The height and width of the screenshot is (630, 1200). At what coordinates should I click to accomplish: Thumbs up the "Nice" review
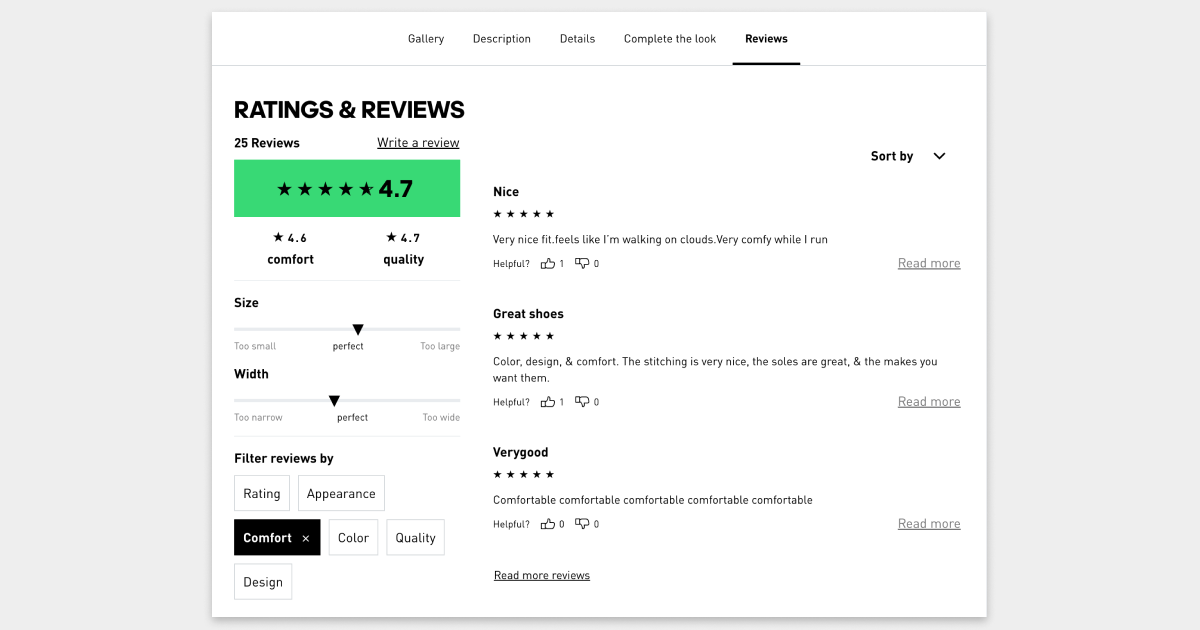[548, 264]
